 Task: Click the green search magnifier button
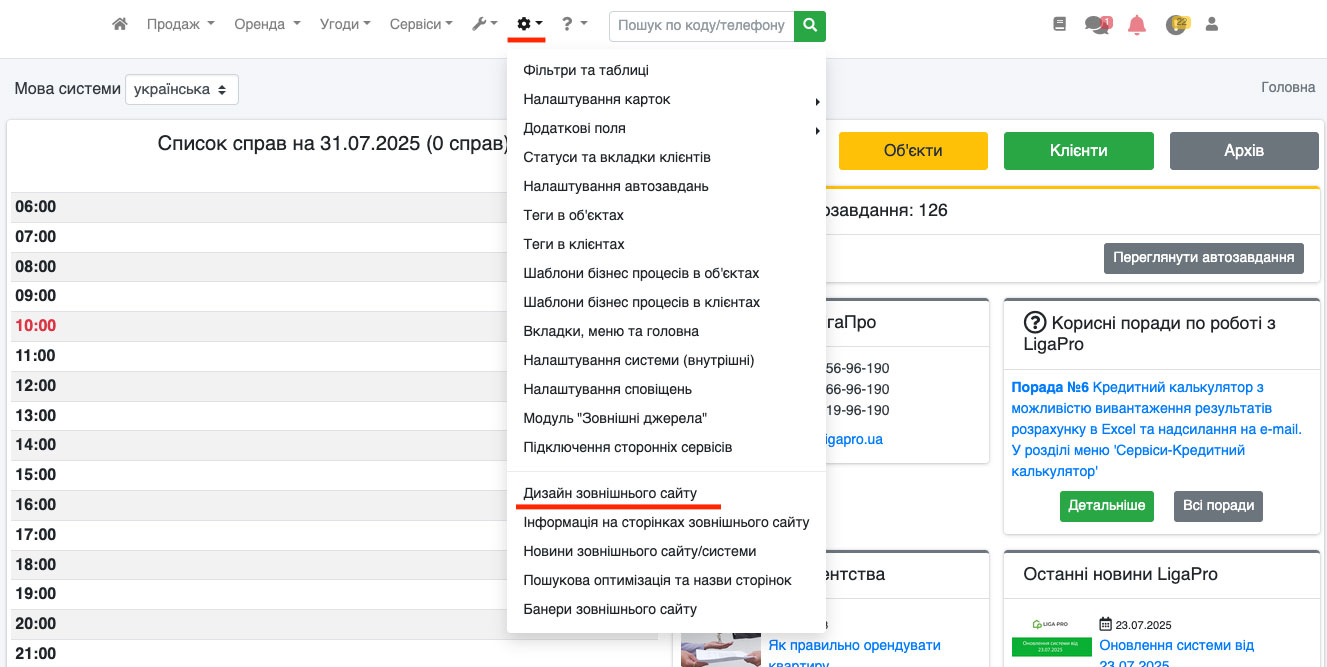[x=810, y=25]
